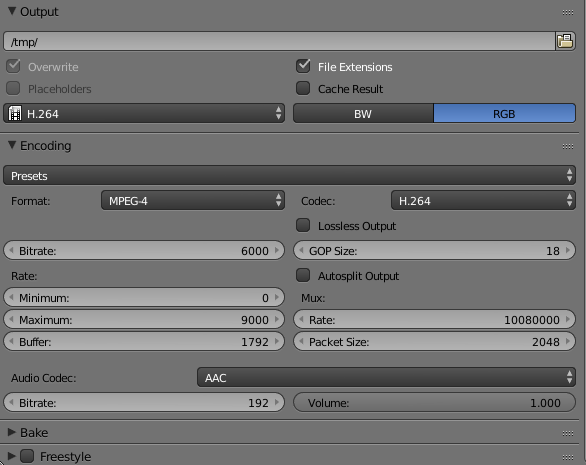The width and height of the screenshot is (586, 465).
Task: Increase Packet Size with right arrow
Action: [x=568, y=342]
